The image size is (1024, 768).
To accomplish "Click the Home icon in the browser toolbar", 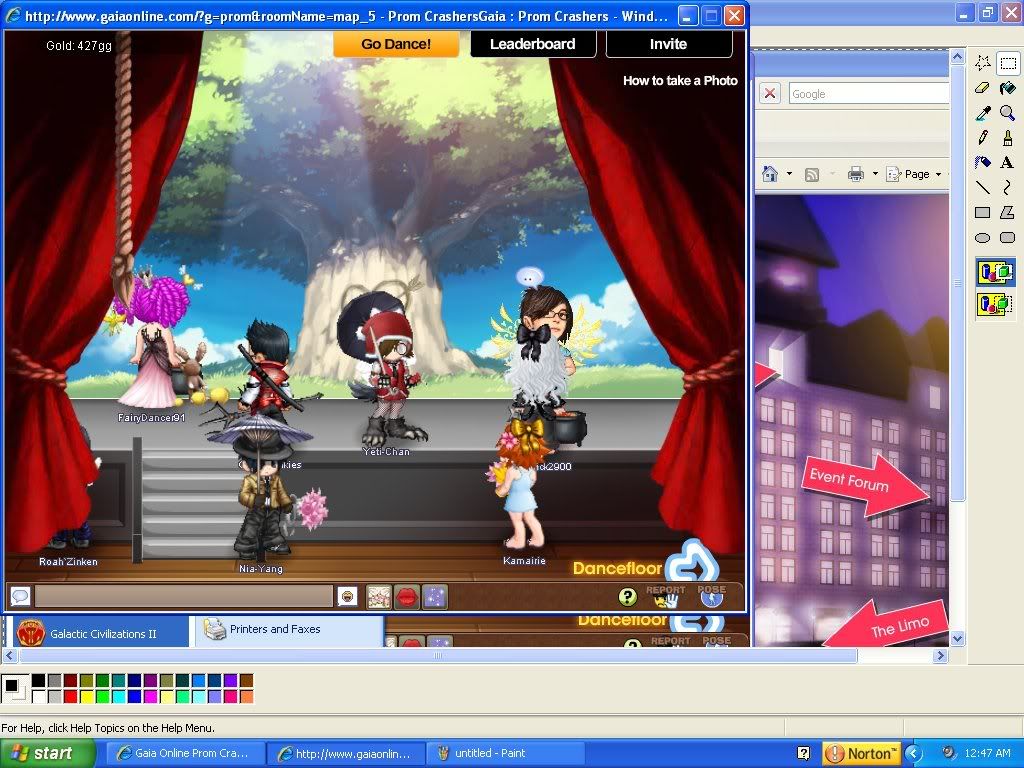I will 771,174.
